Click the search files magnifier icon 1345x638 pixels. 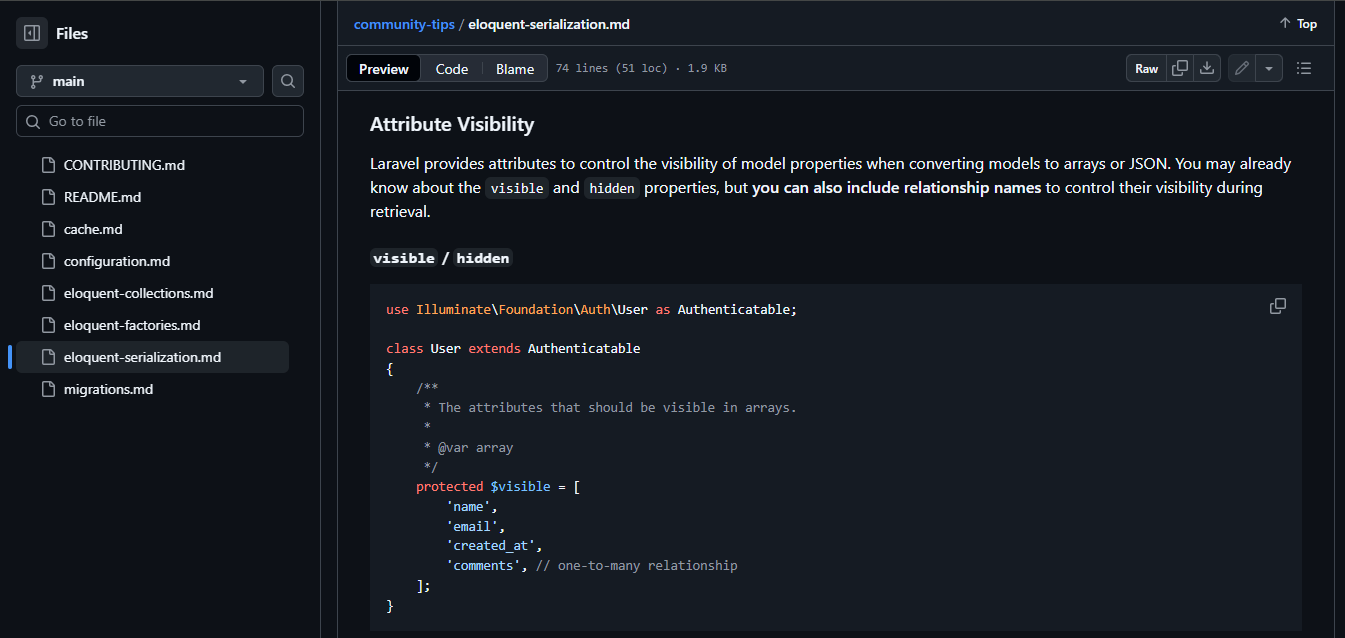pos(288,81)
